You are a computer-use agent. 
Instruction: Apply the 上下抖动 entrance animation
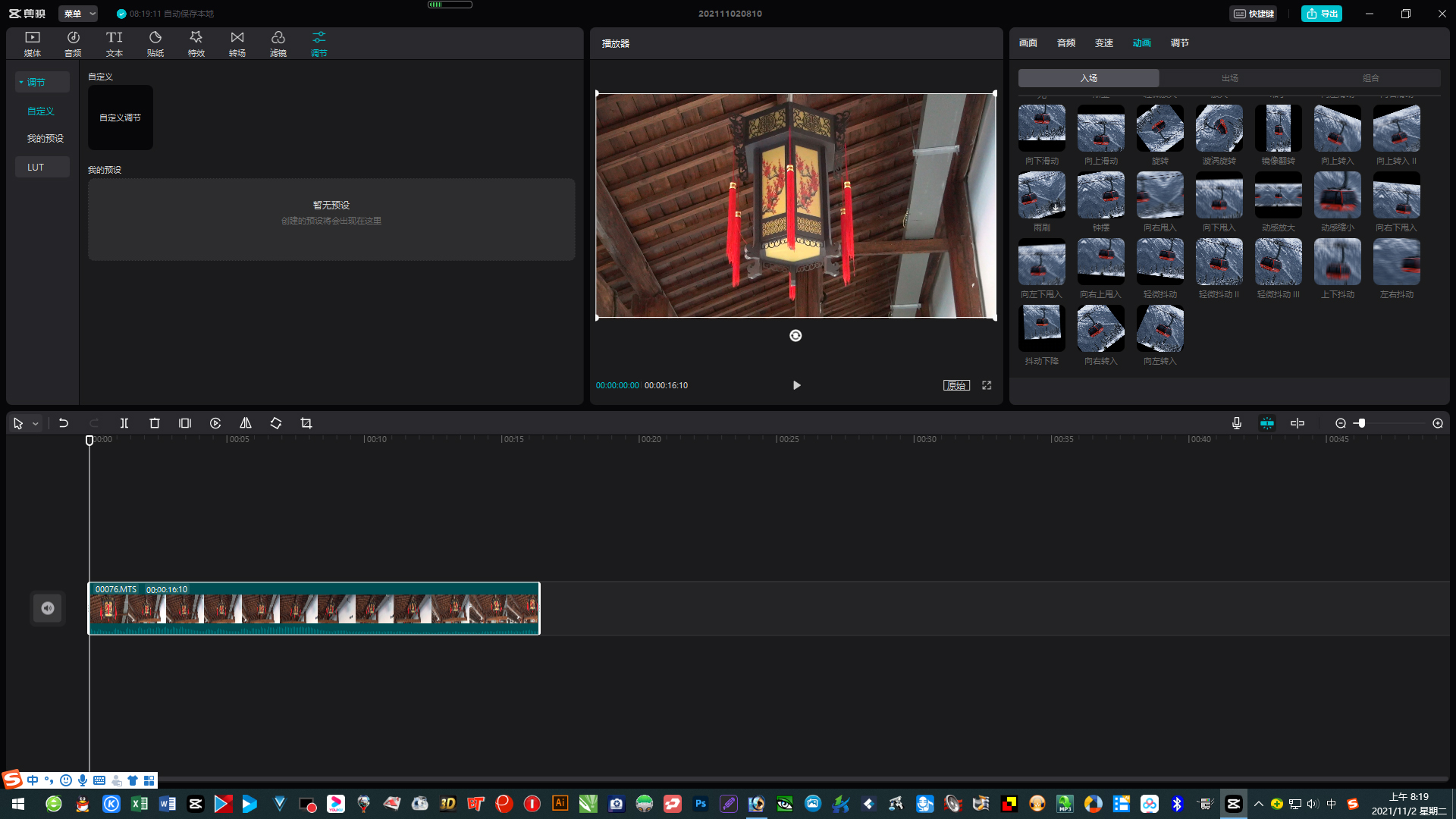point(1338,262)
